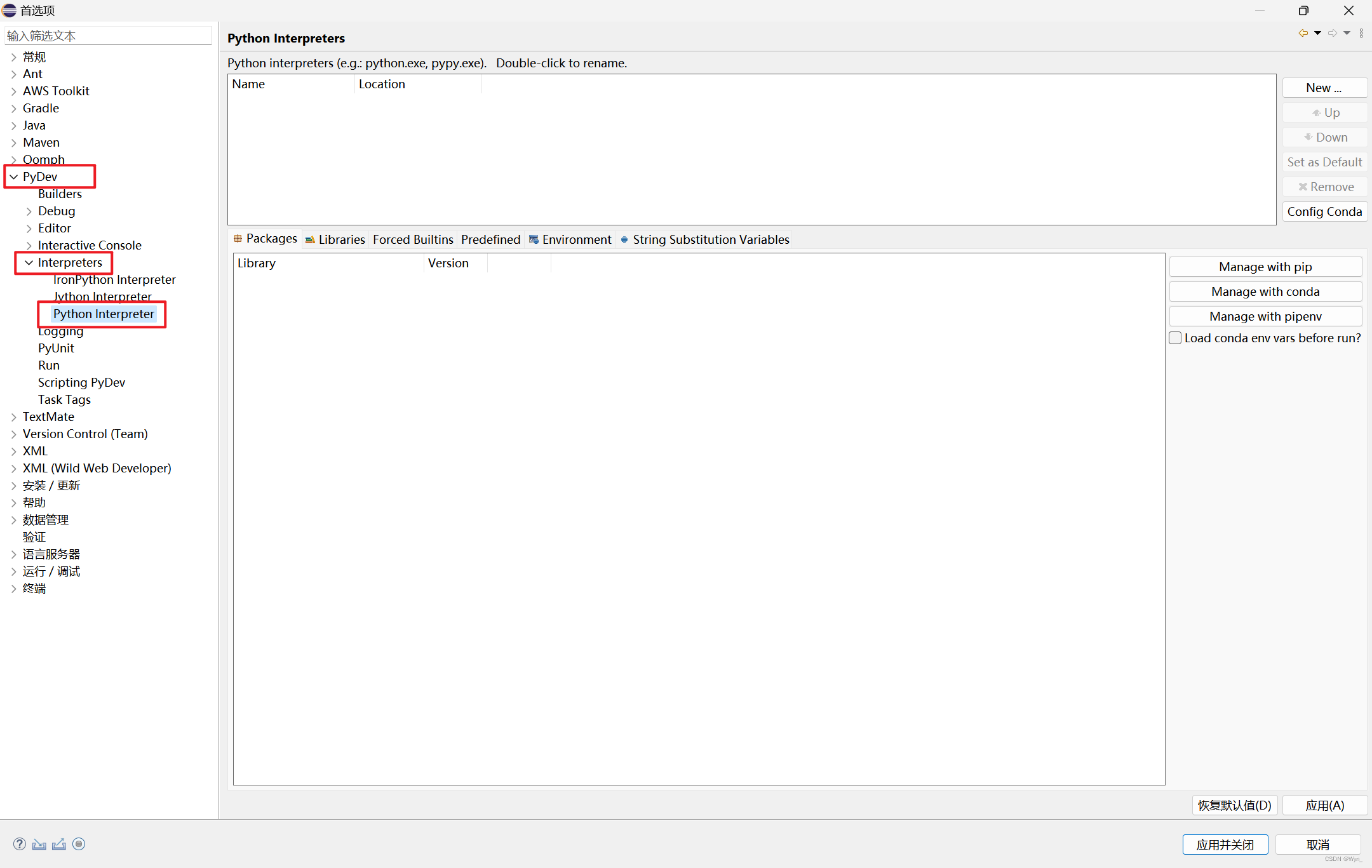Viewport: 1372px width, 868px height.
Task: Expand the Java preferences node
Action: pyautogui.click(x=13, y=126)
